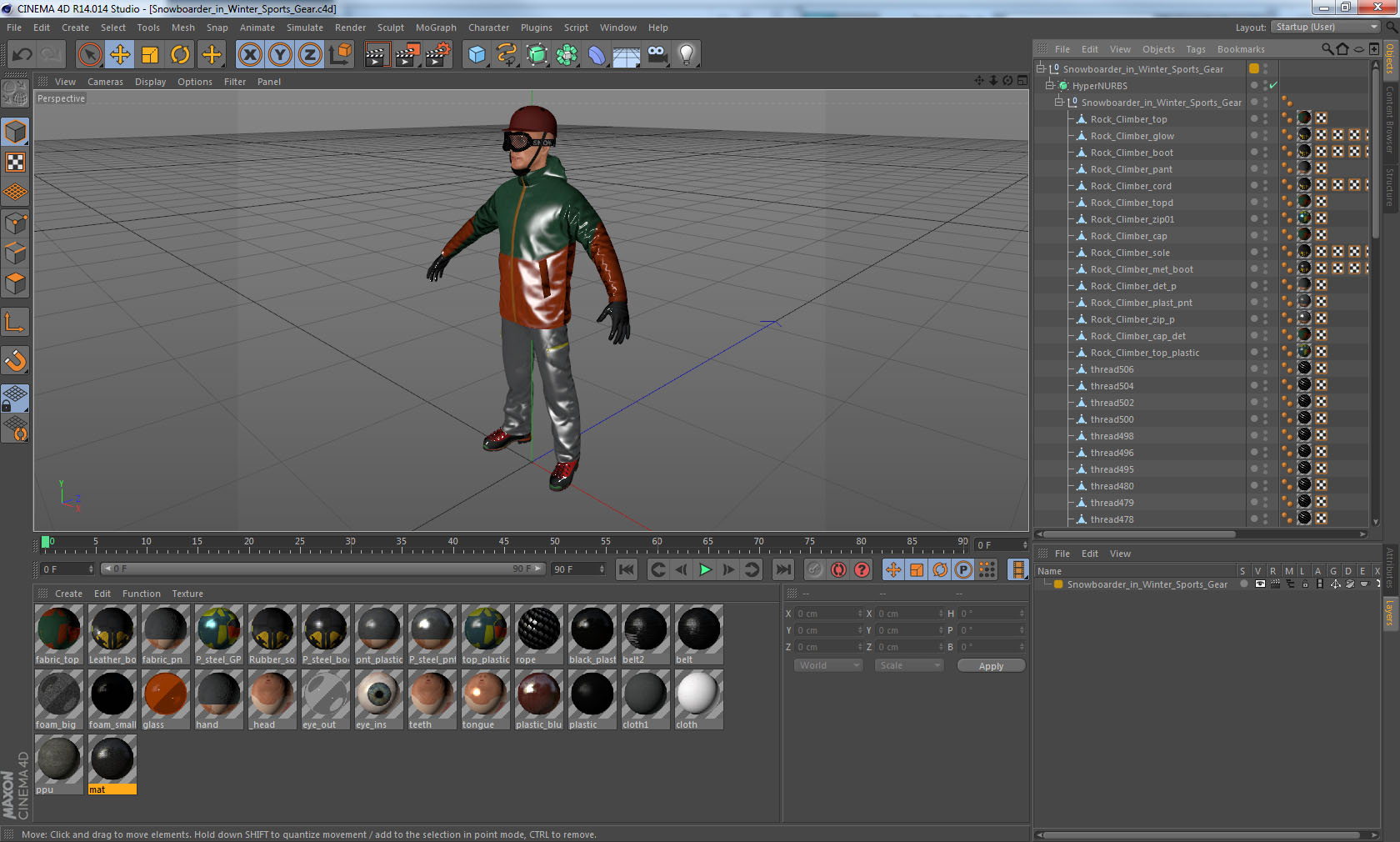Activate the Scale tool
The image size is (1400, 842).
tap(150, 55)
